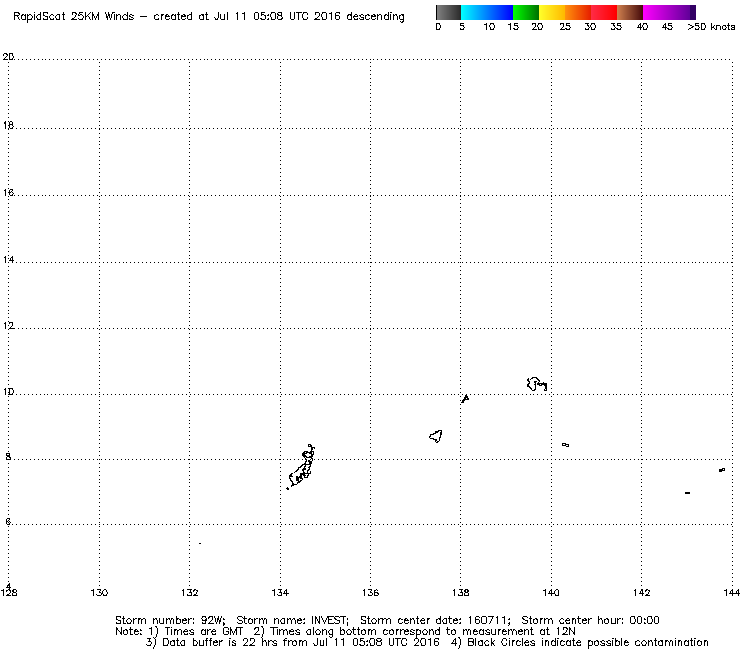Click the "40" label under the color bar
Viewport: 740px width, 650px height.
click(642, 27)
